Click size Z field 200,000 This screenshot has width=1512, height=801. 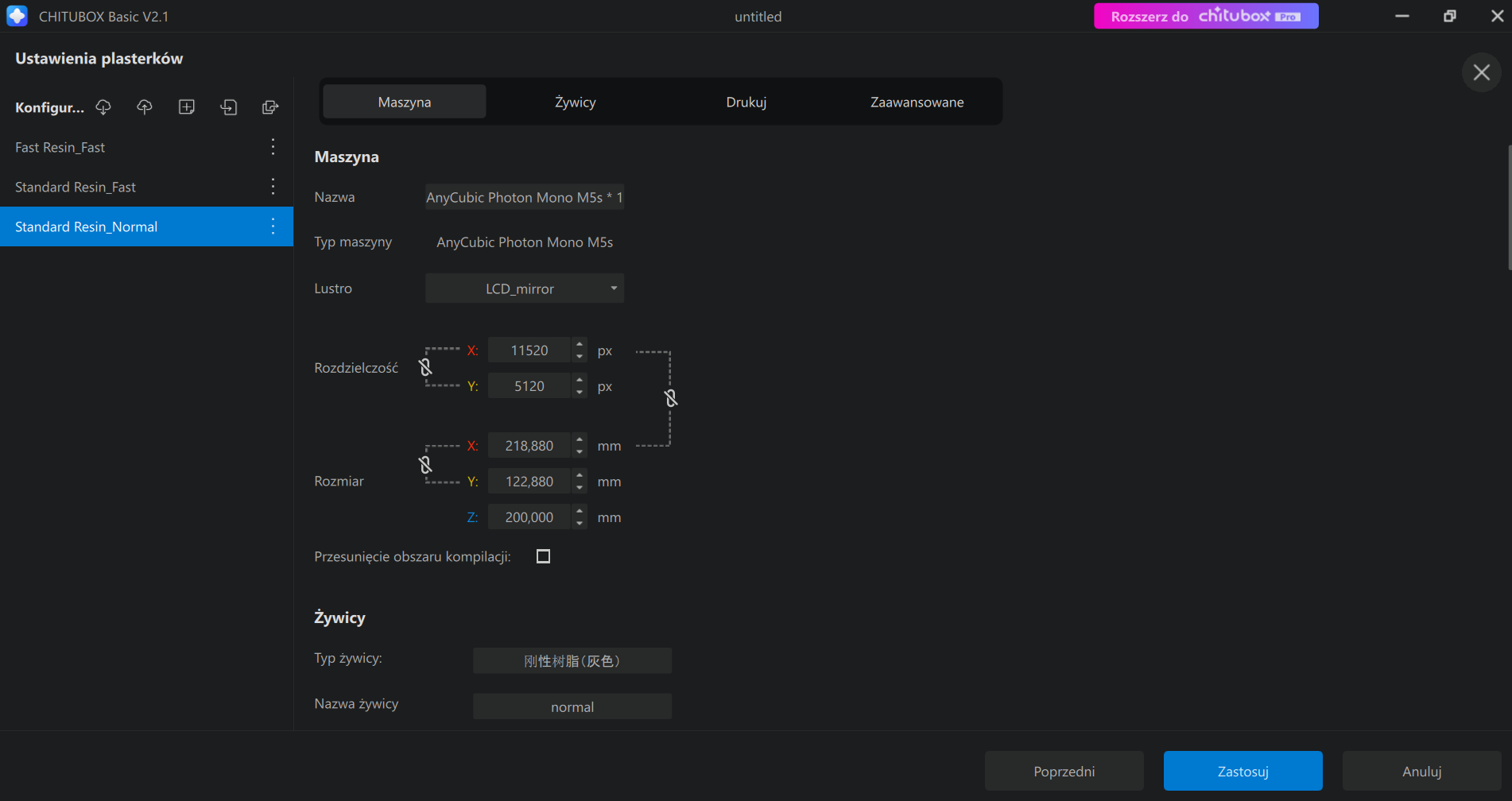[529, 517]
